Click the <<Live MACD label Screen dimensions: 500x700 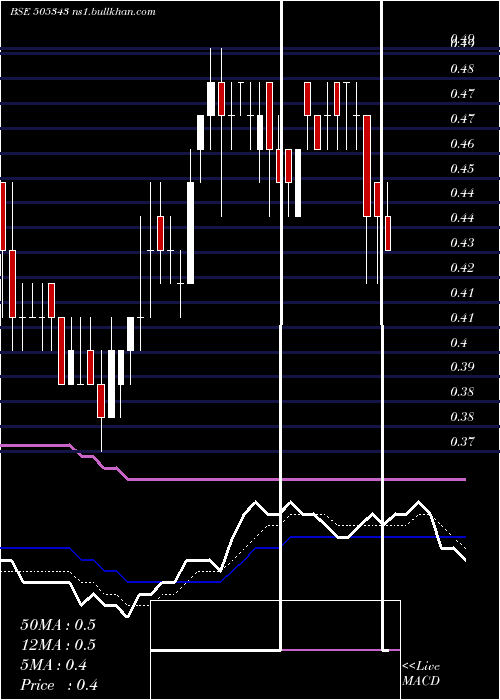pos(421,674)
